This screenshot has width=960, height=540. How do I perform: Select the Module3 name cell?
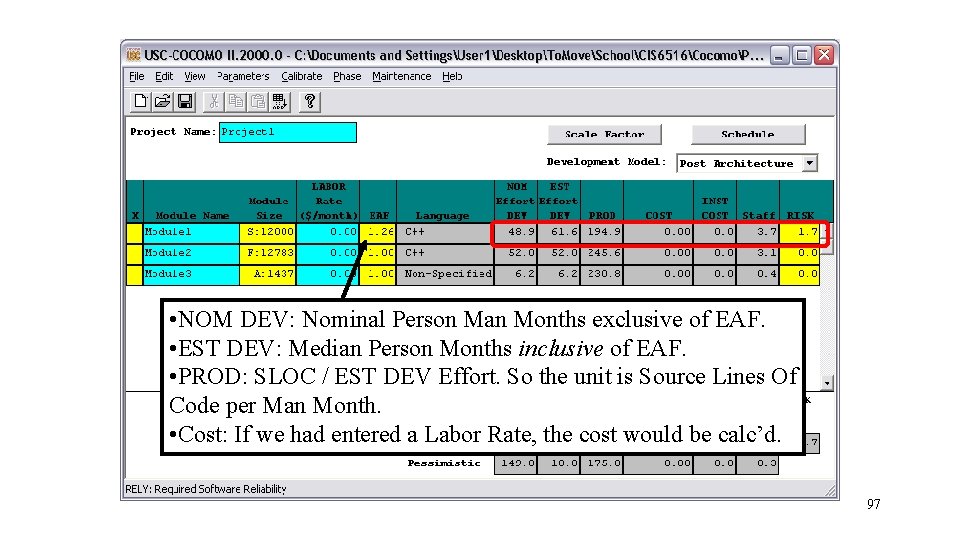click(191, 274)
